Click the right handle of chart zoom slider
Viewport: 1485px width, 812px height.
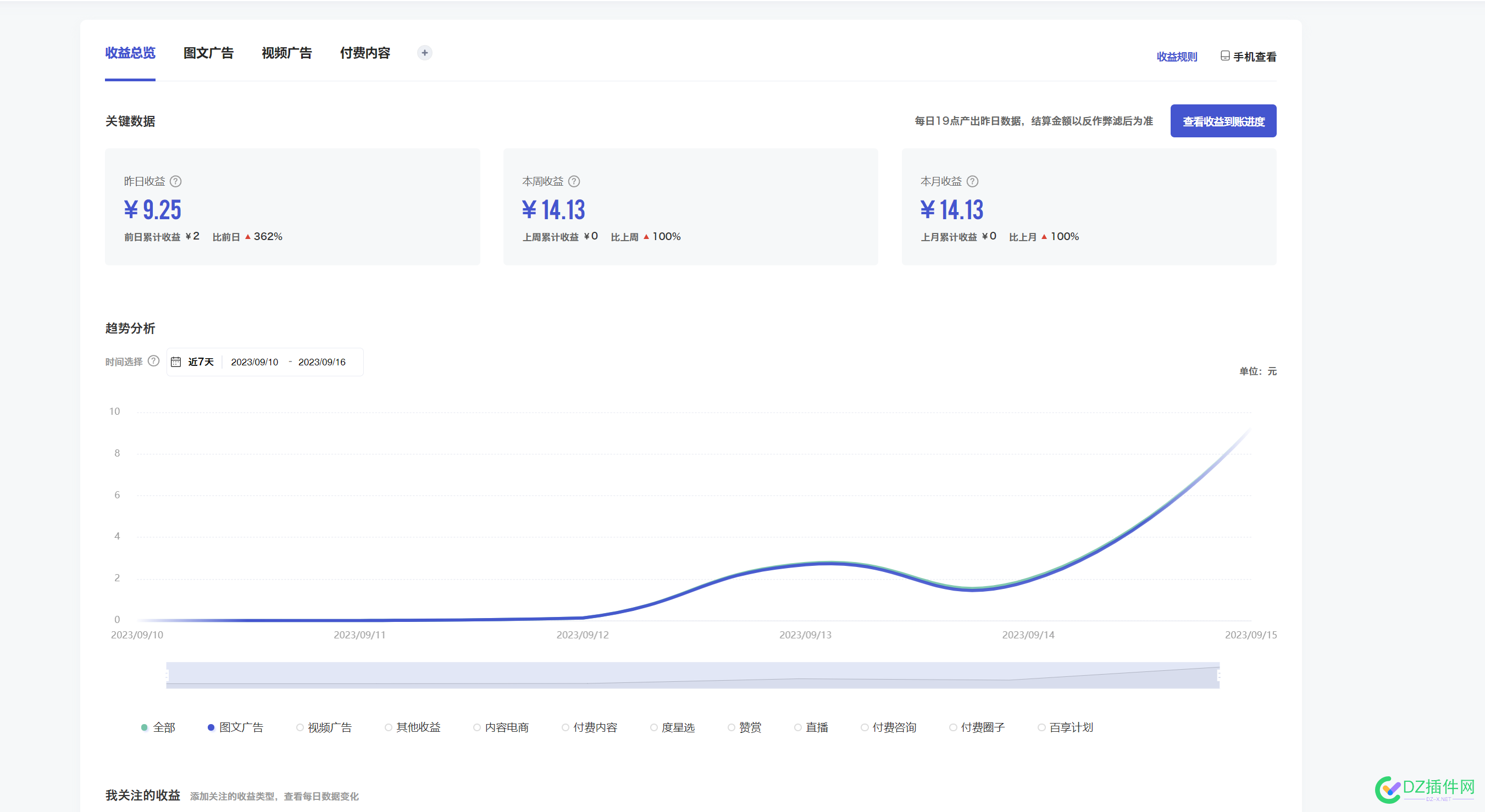[x=1218, y=675]
